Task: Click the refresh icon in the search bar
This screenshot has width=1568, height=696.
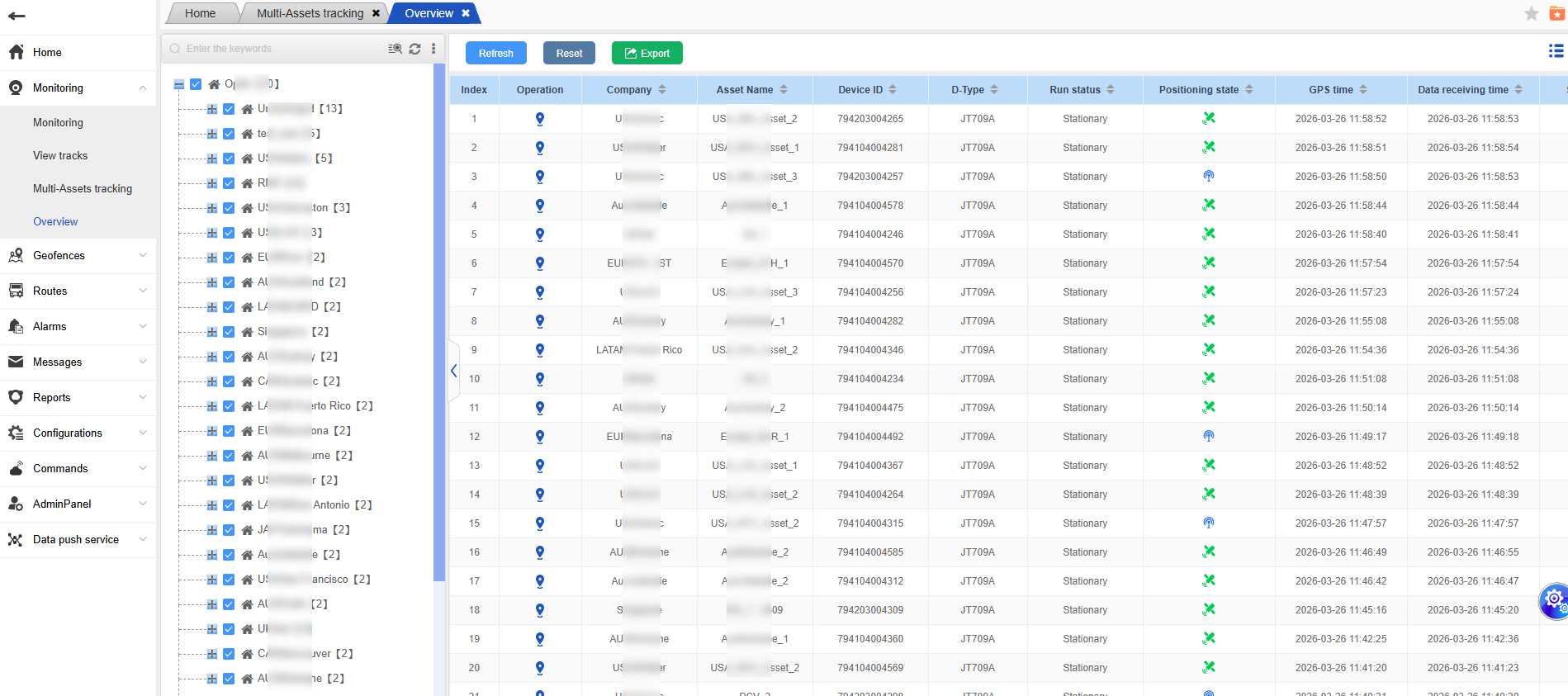Action: 415,49
